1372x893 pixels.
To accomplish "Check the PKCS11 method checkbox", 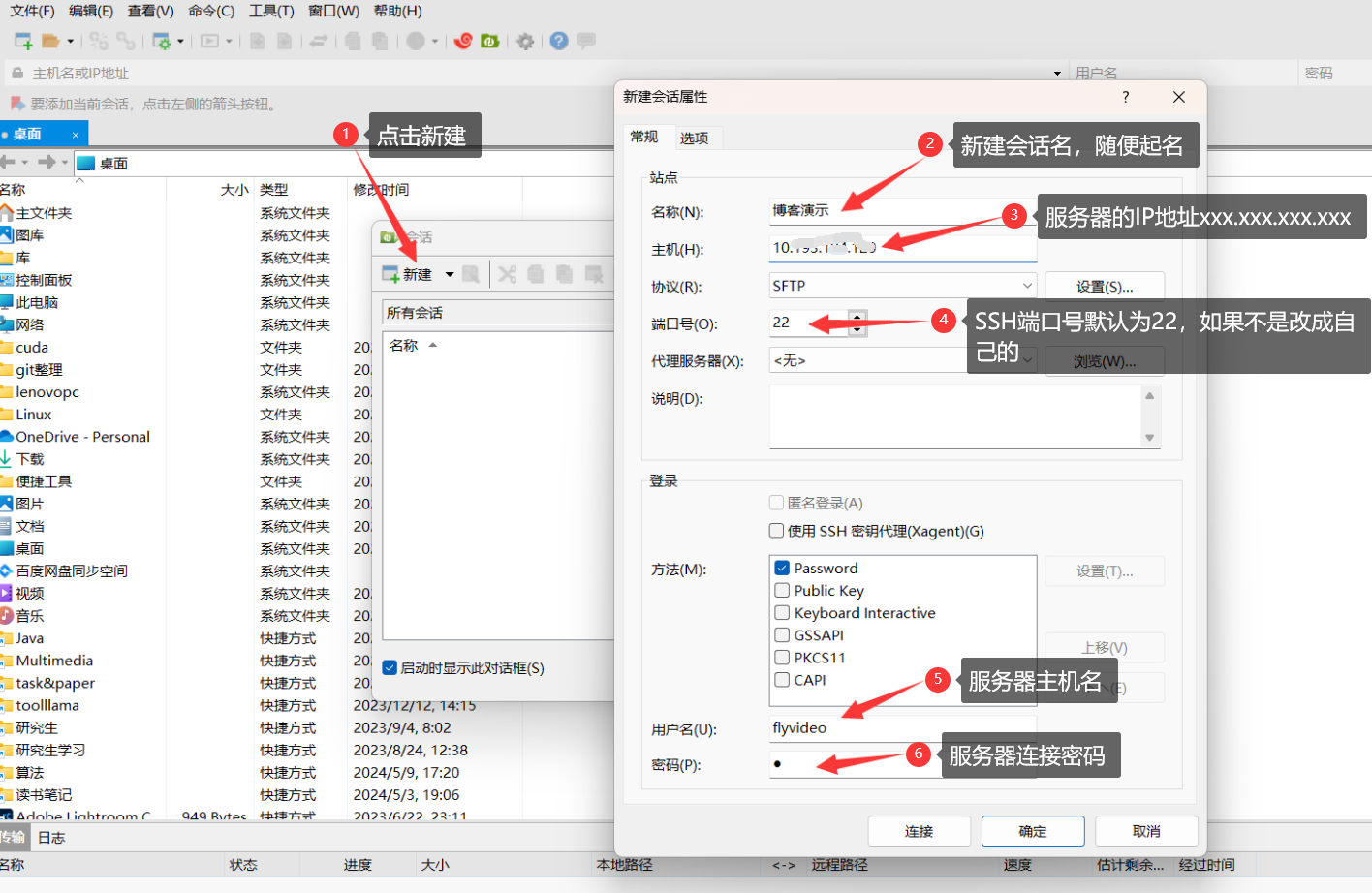I will 782,657.
